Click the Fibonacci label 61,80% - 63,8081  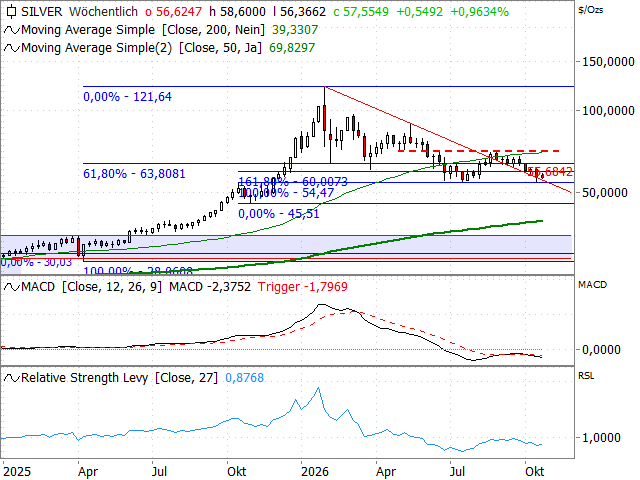(134, 174)
